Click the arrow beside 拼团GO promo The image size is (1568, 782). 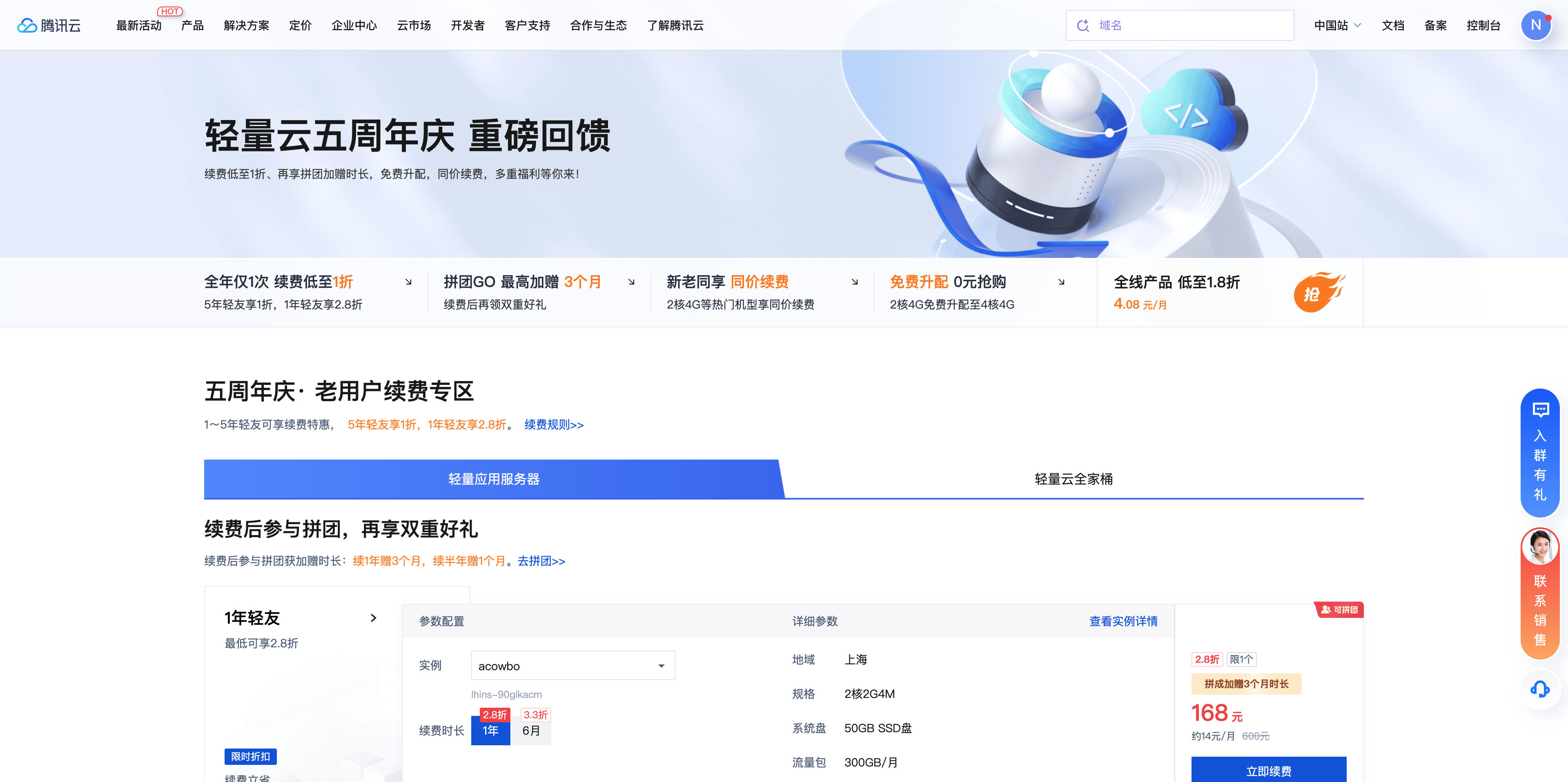(631, 282)
